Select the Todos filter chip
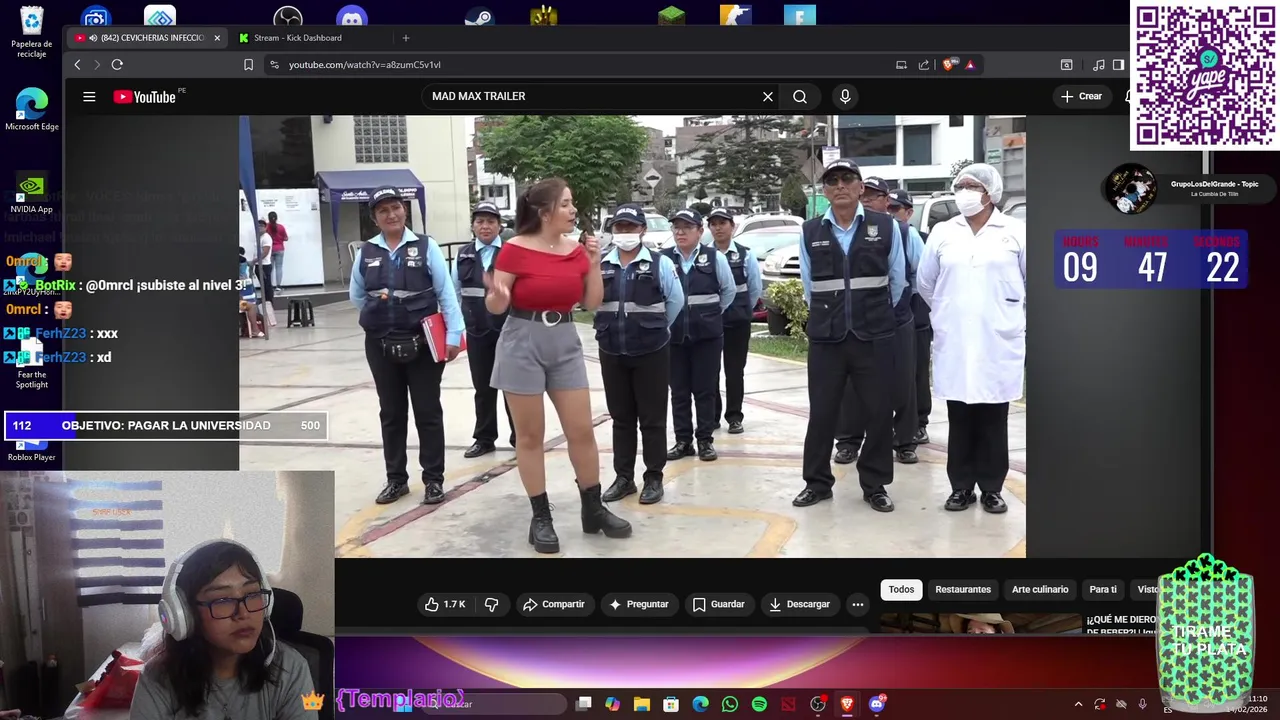Screen dimensions: 1280x720 901,589
